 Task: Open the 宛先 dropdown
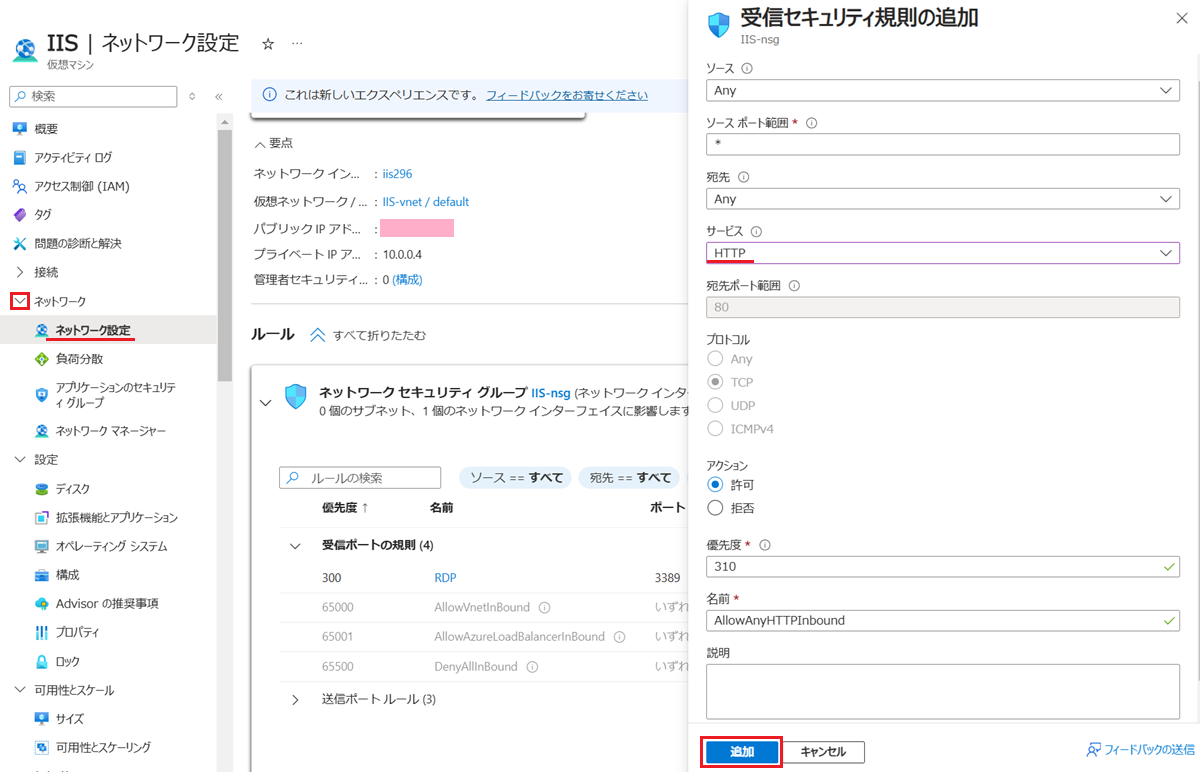point(943,199)
